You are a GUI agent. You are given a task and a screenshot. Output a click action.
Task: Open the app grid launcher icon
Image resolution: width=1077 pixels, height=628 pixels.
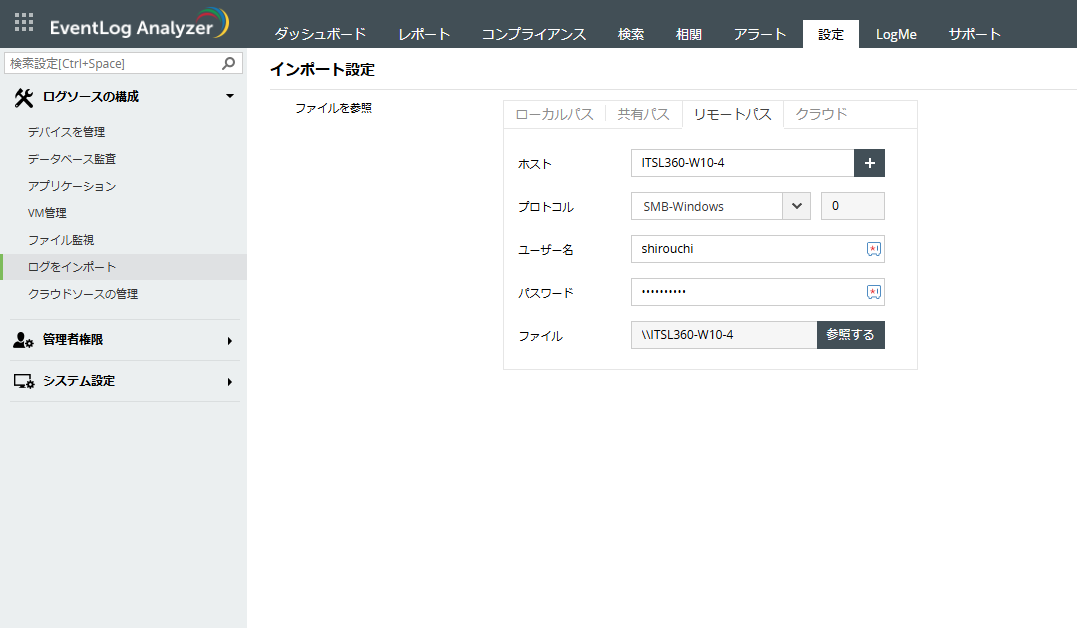point(24,23)
